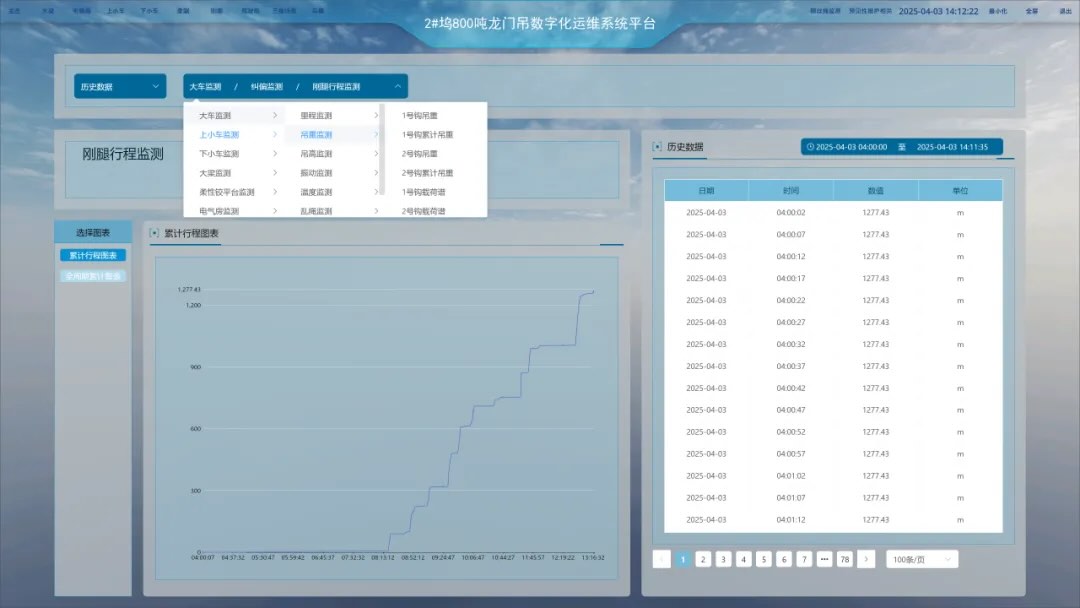Go to the previous page of results
Image resolution: width=1080 pixels, height=608 pixels.
[661, 559]
